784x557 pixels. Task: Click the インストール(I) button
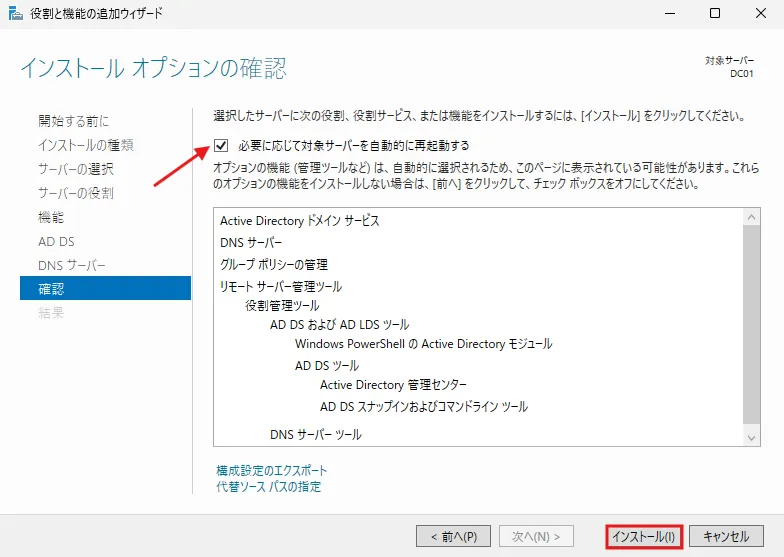point(644,536)
